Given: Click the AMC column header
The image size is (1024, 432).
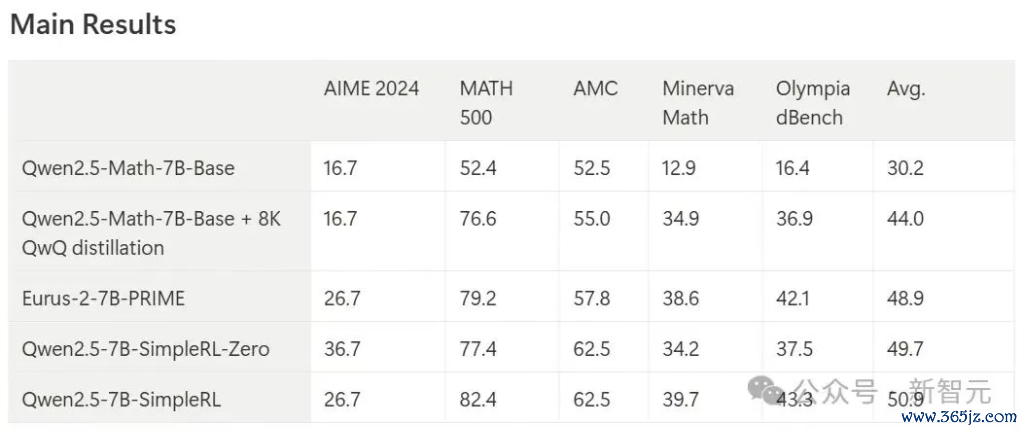Looking at the screenshot, I should click(595, 88).
